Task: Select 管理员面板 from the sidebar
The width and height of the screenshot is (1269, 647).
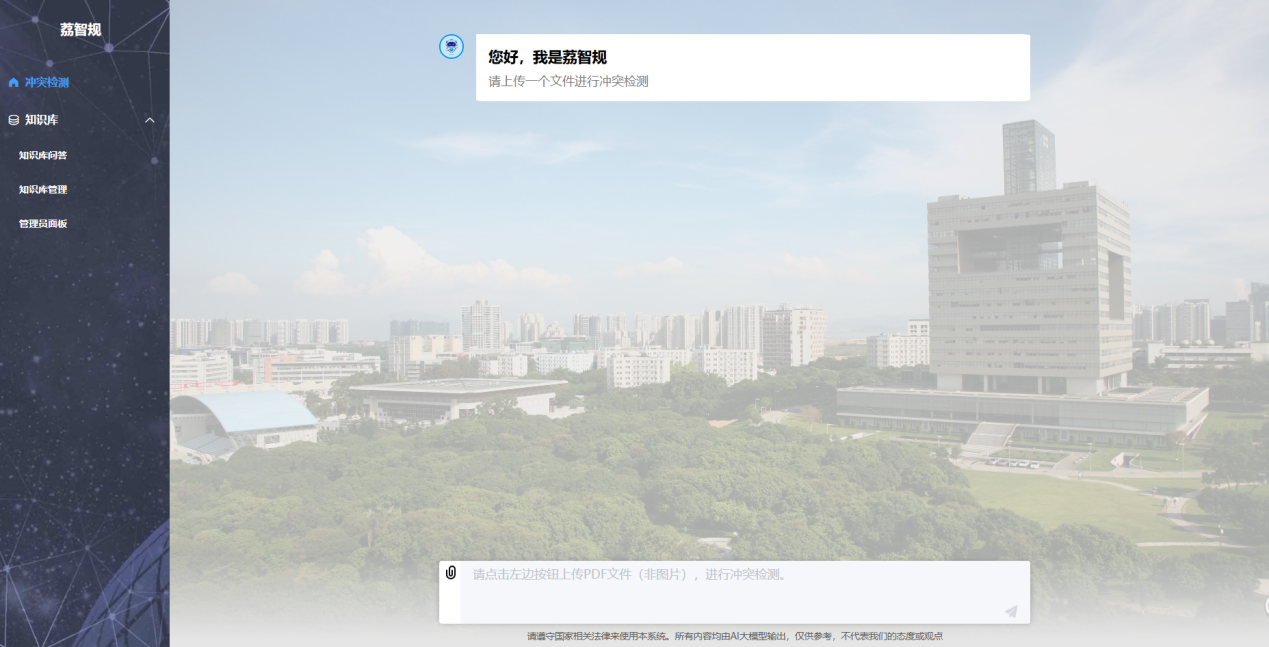Action: click(43, 223)
